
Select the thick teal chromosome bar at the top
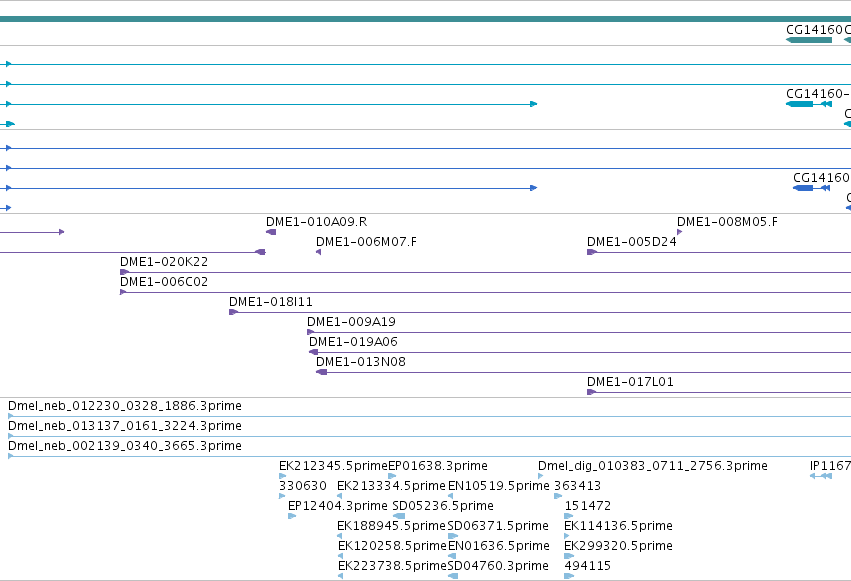coord(426,19)
